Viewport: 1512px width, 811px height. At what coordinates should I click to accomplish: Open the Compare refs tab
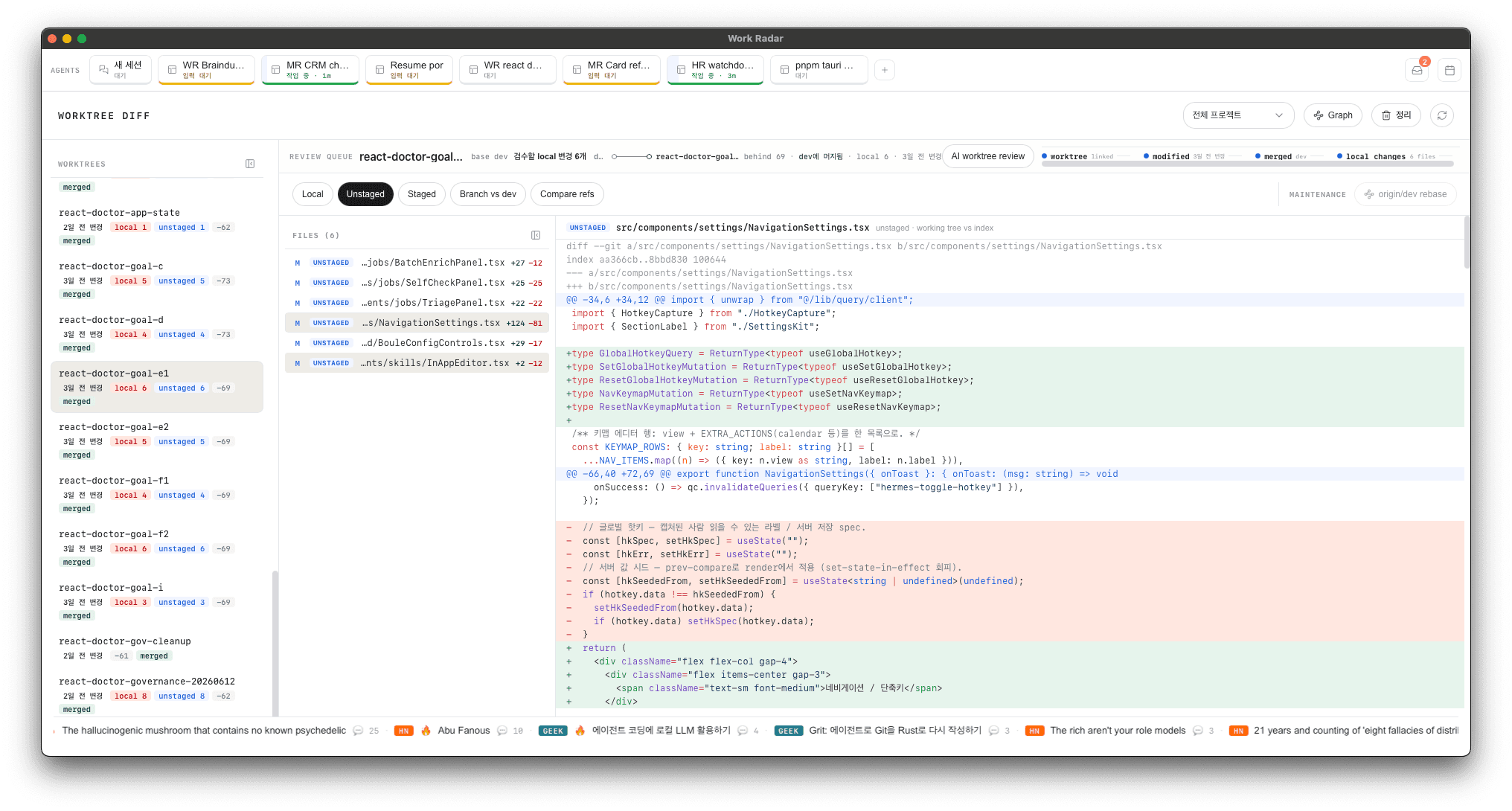coord(567,194)
